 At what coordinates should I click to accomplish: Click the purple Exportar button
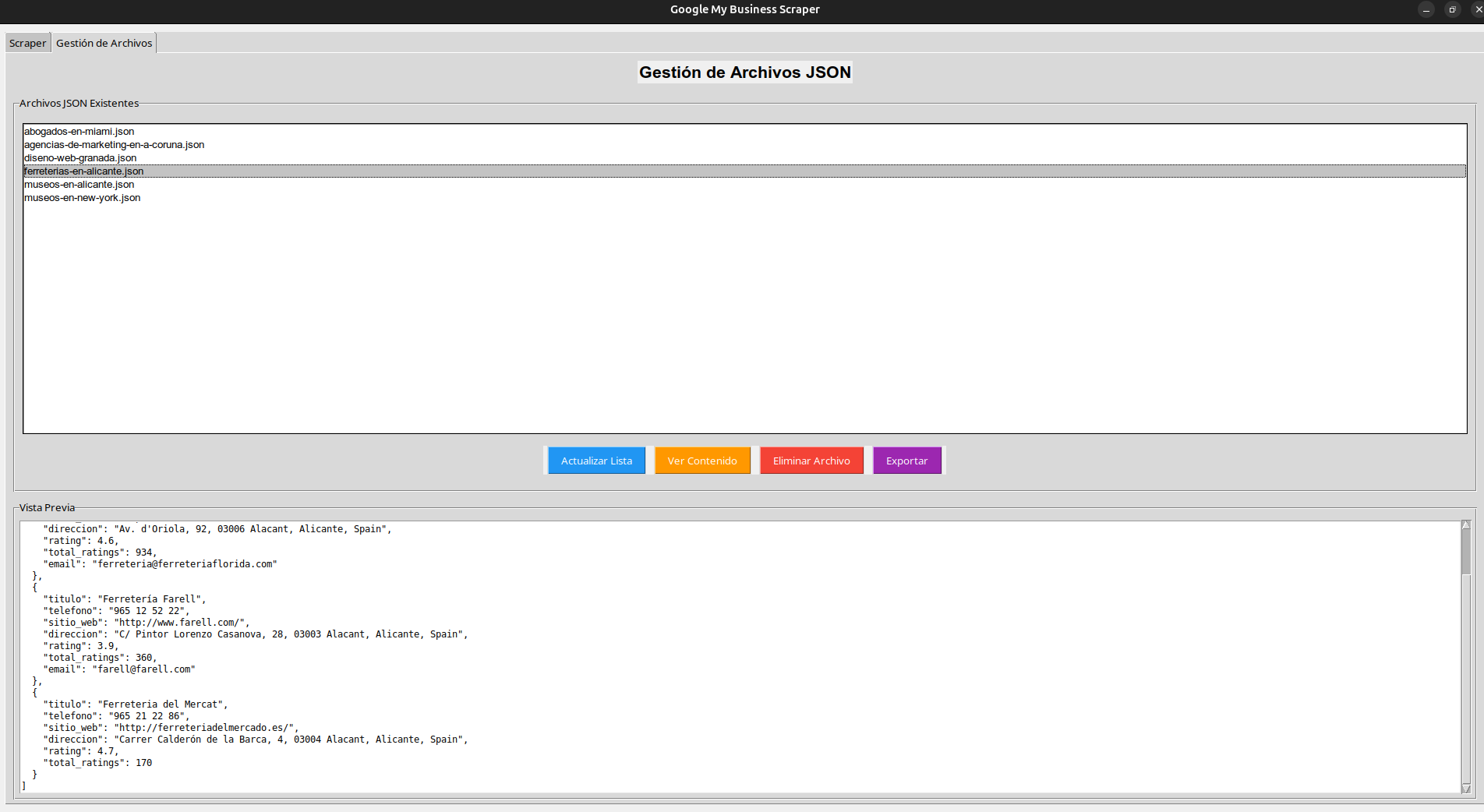(x=906, y=461)
